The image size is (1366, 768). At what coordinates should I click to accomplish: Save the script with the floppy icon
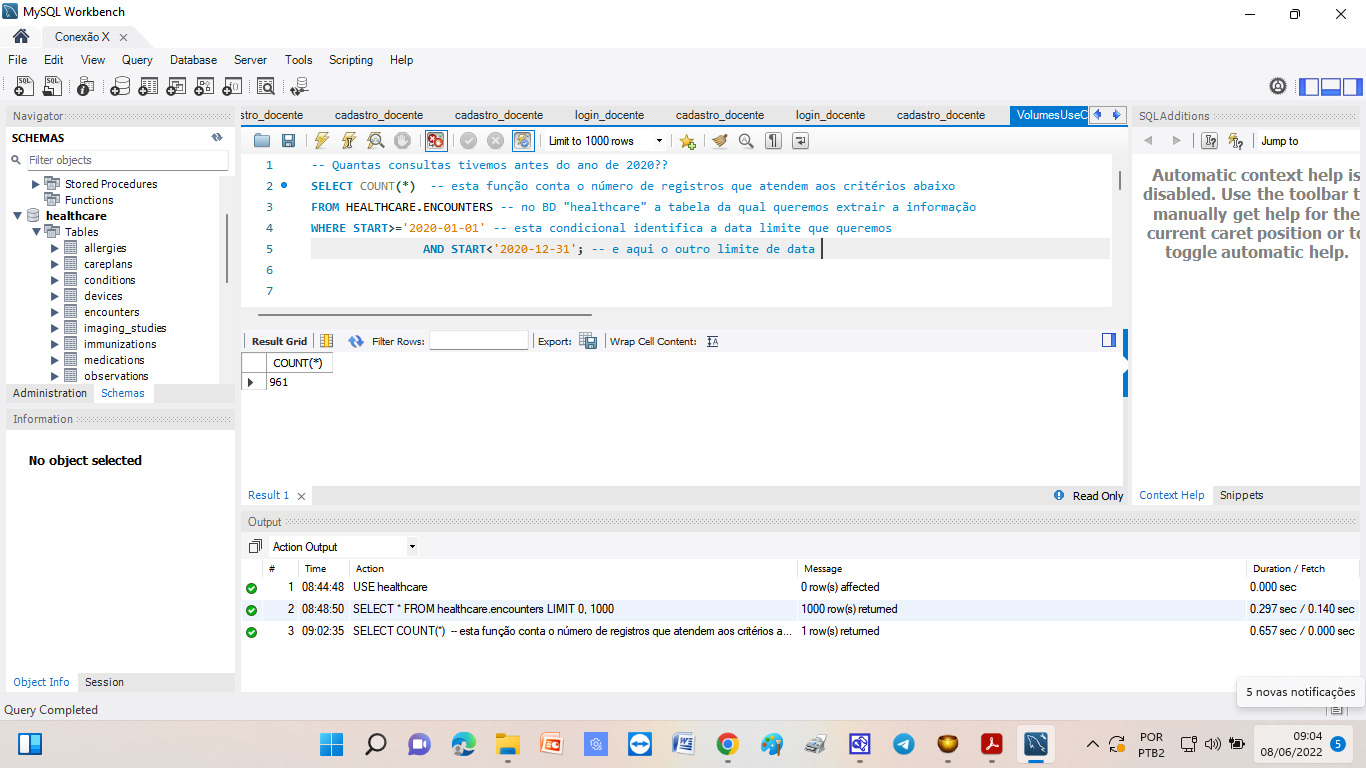pos(288,141)
